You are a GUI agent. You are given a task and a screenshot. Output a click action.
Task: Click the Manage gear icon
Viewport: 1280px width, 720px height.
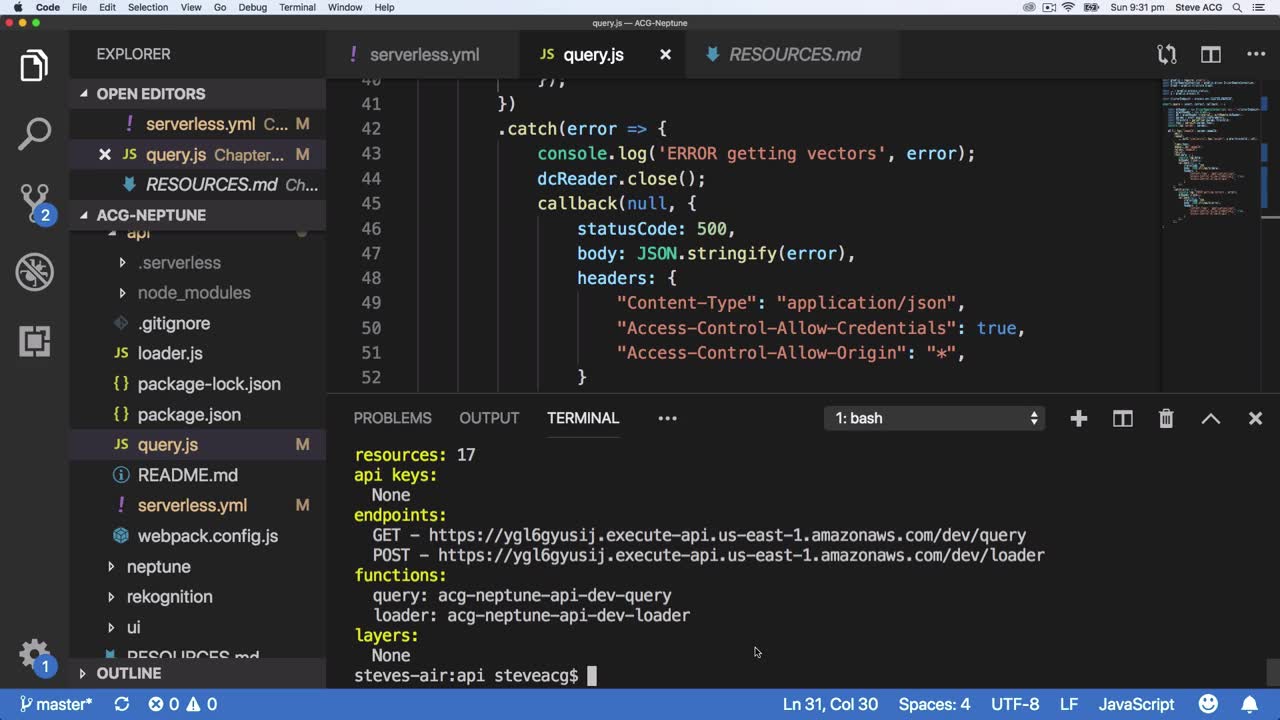tap(34, 655)
